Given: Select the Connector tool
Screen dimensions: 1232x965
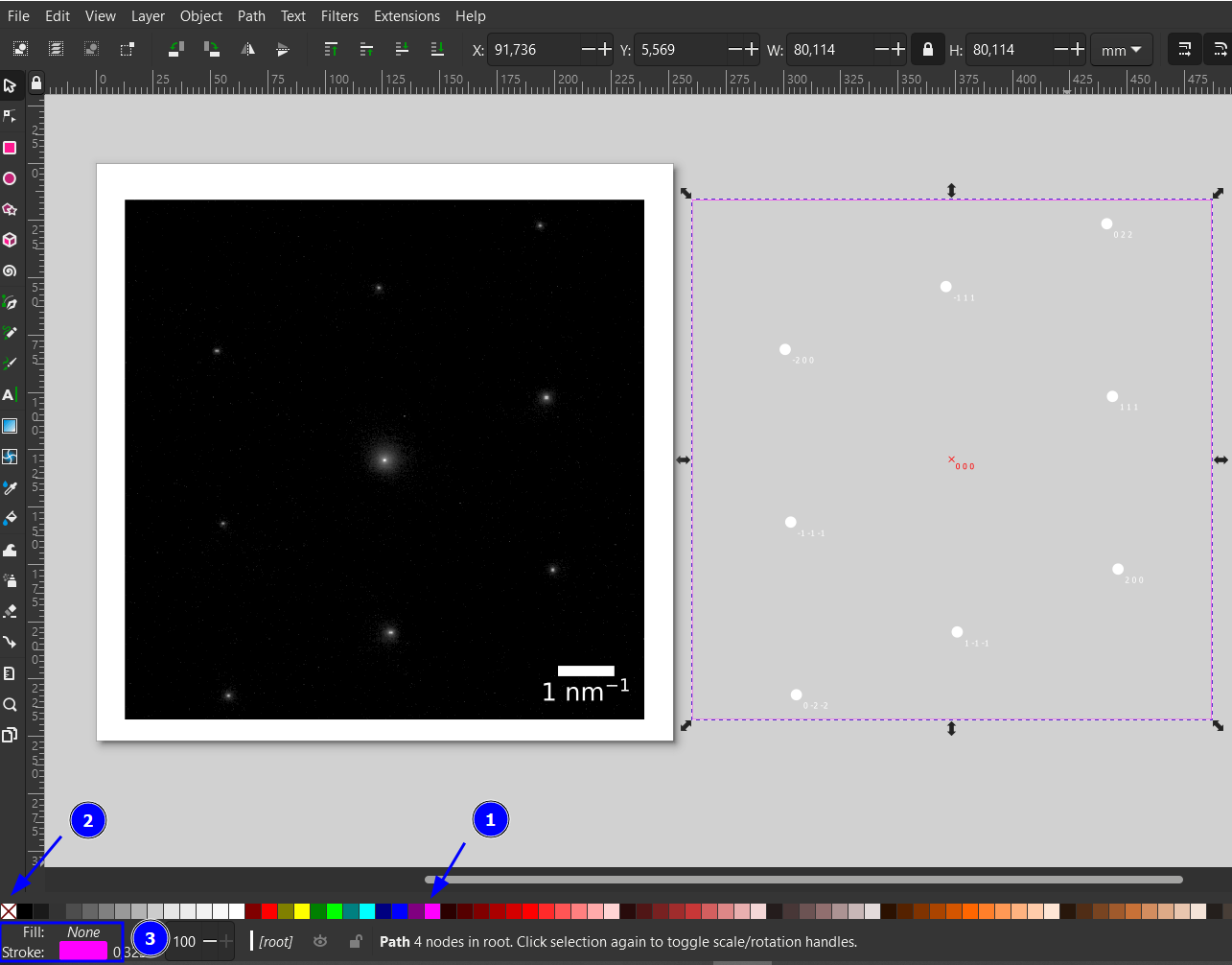Looking at the screenshot, I should [x=10, y=642].
